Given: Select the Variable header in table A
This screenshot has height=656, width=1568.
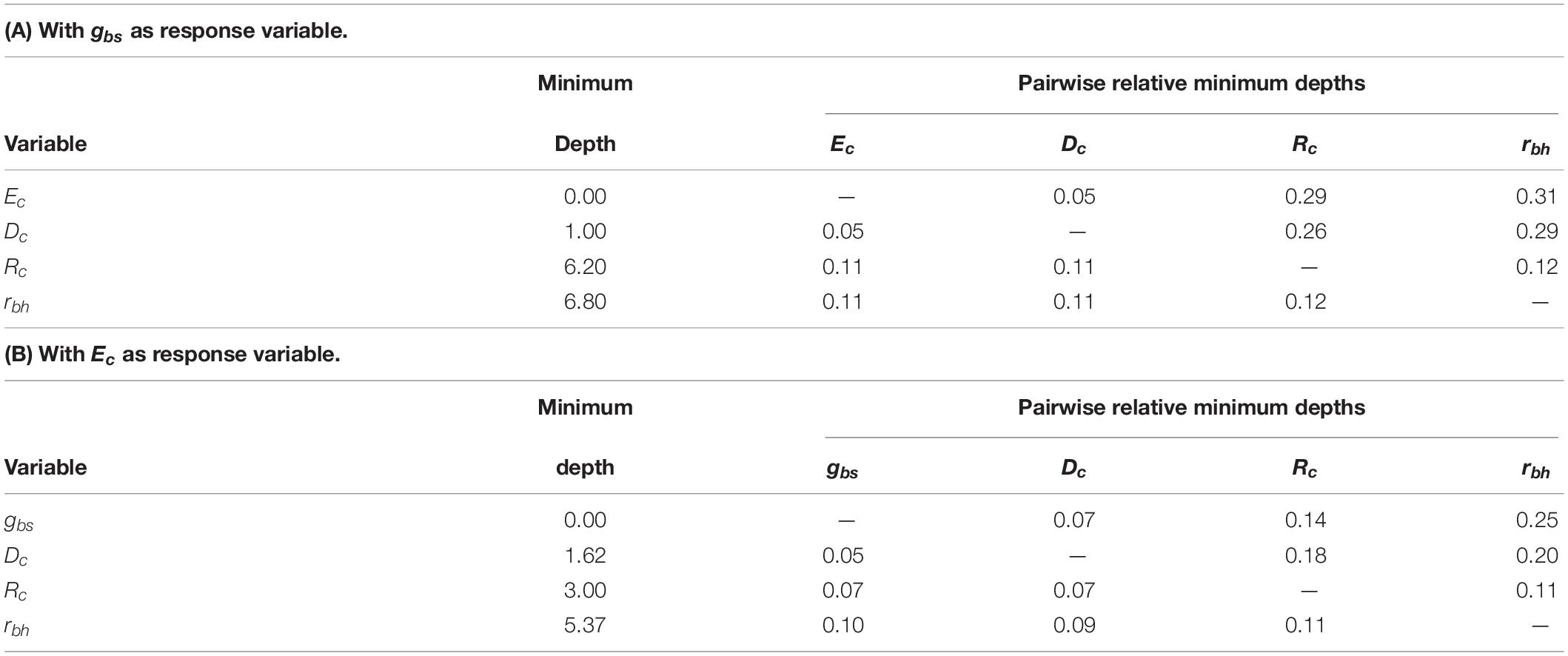Looking at the screenshot, I should click(46, 144).
